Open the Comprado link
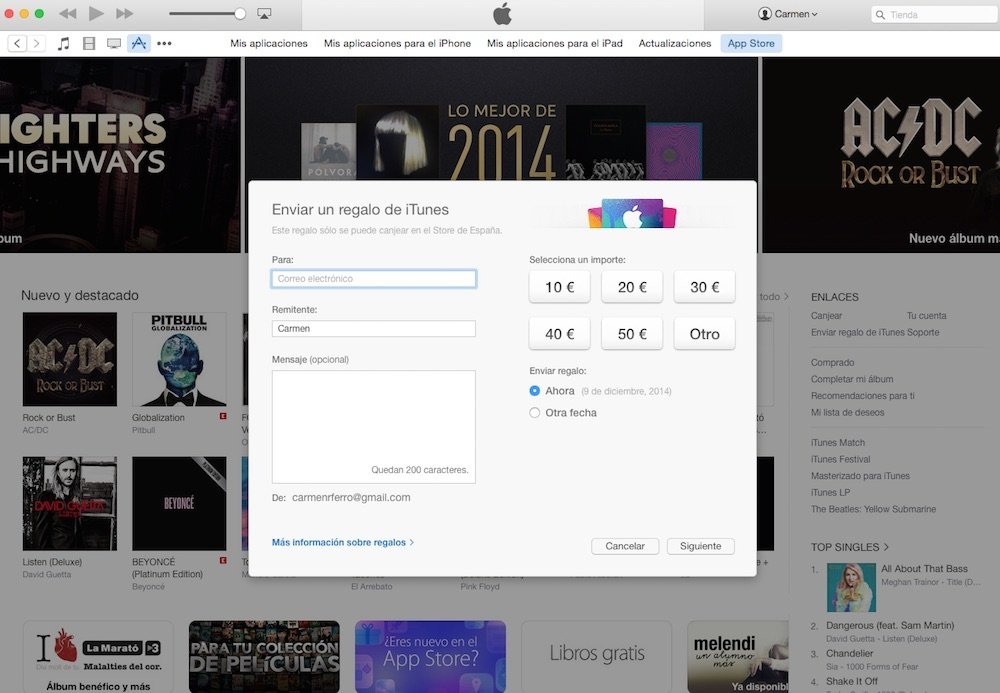Screen dimensions: 1000x693 tap(832, 362)
